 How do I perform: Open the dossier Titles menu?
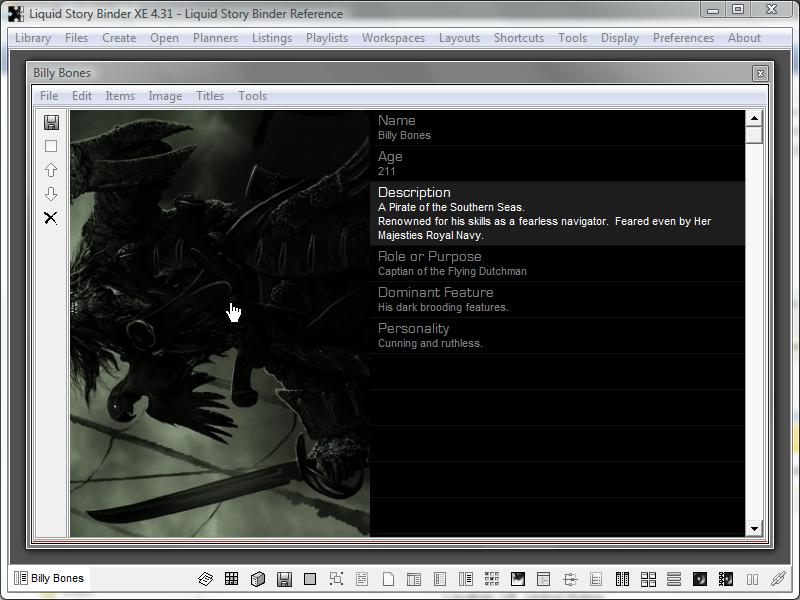210,96
